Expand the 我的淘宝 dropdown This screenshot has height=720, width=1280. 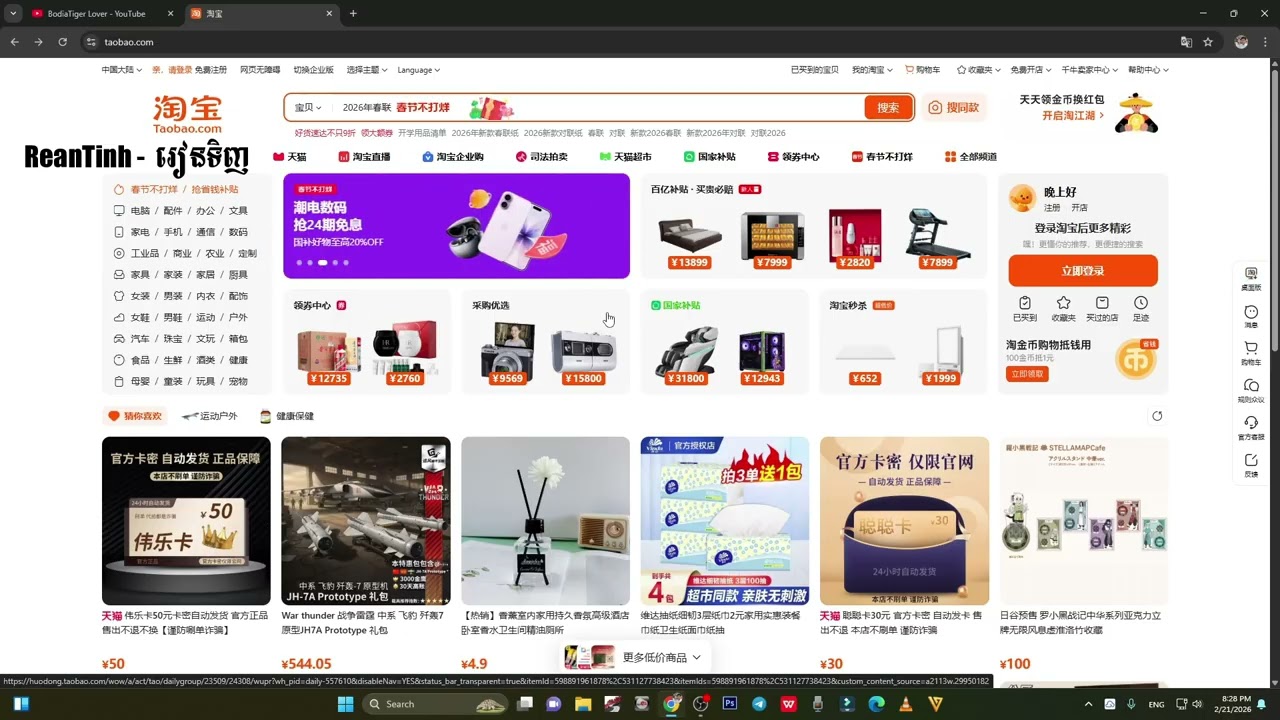(x=871, y=70)
